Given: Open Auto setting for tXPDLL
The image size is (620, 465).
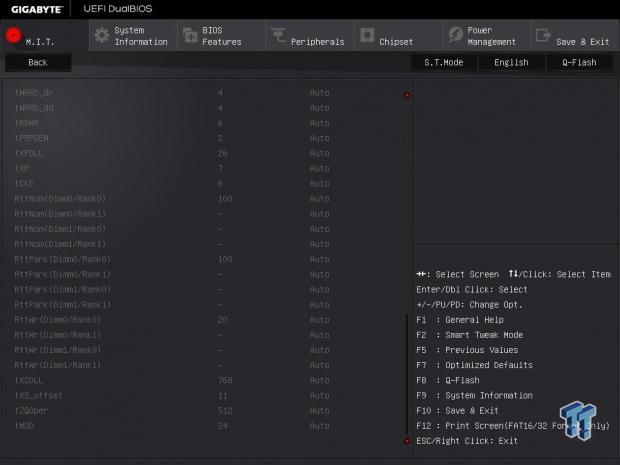Looking at the screenshot, I should coord(319,153).
